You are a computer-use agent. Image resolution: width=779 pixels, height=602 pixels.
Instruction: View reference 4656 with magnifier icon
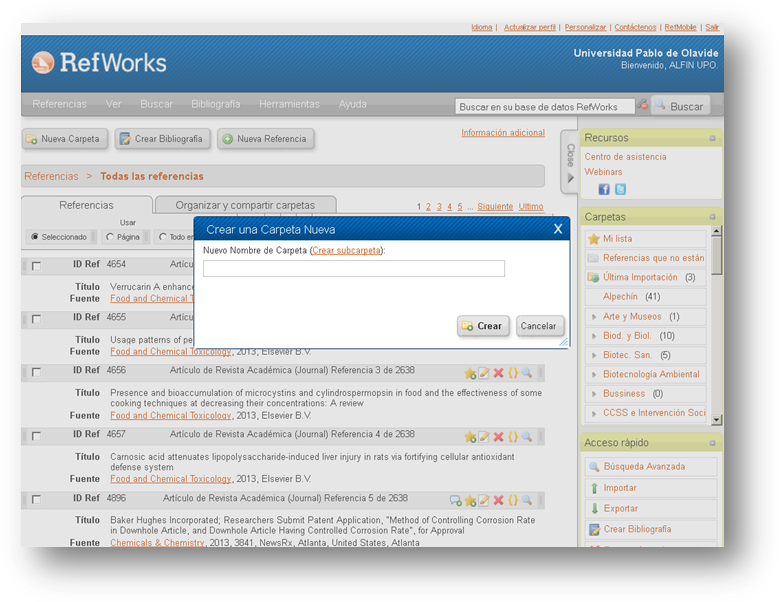[527, 373]
